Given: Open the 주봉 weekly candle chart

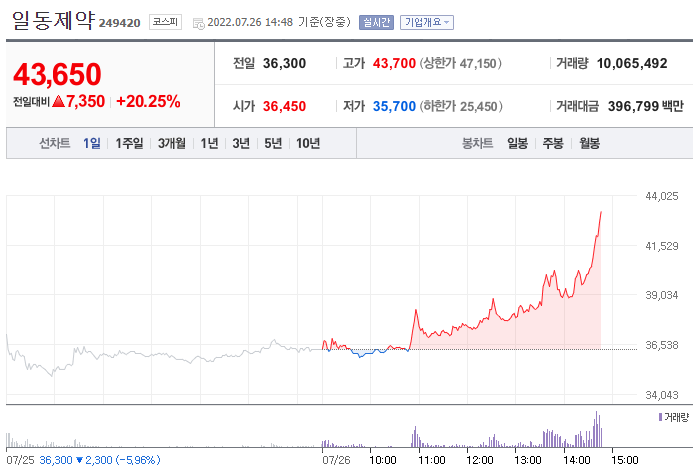Looking at the screenshot, I should pos(553,143).
